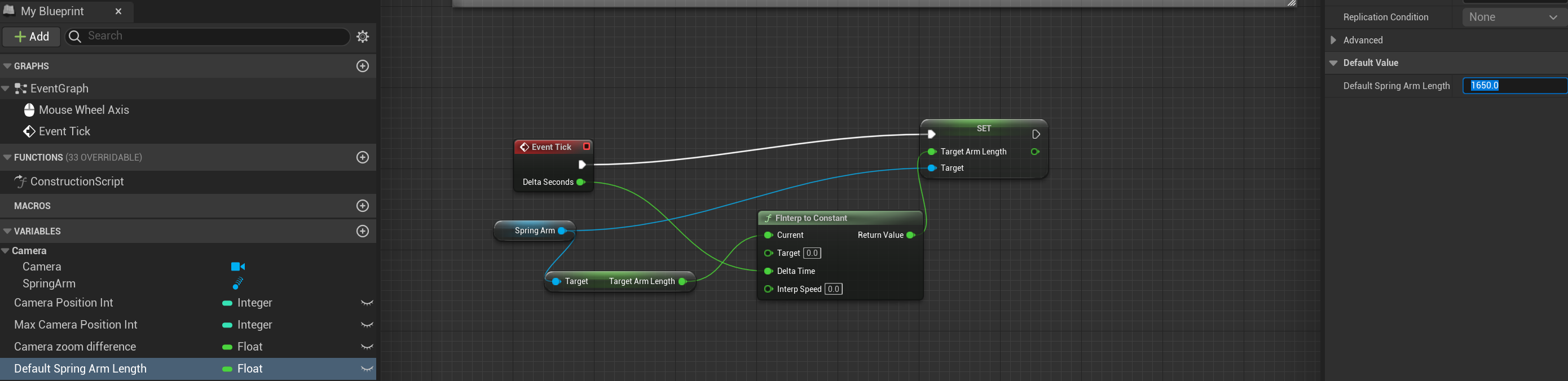Screen dimensions: 1568x381
Task: Open the ConstructionScript function
Action: tap(77, 181)
